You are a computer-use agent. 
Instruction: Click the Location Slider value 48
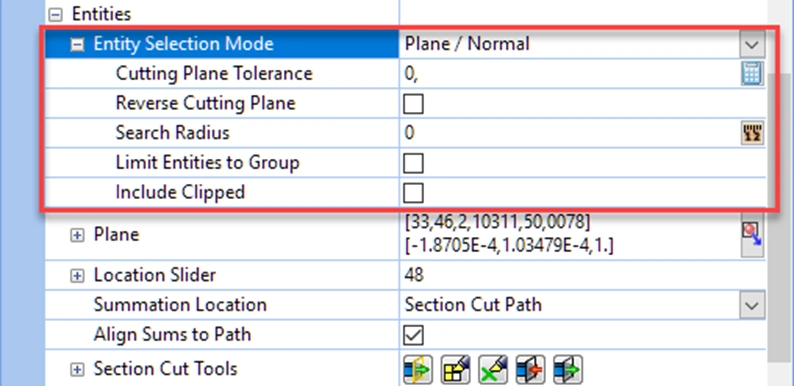pos(414,275)
